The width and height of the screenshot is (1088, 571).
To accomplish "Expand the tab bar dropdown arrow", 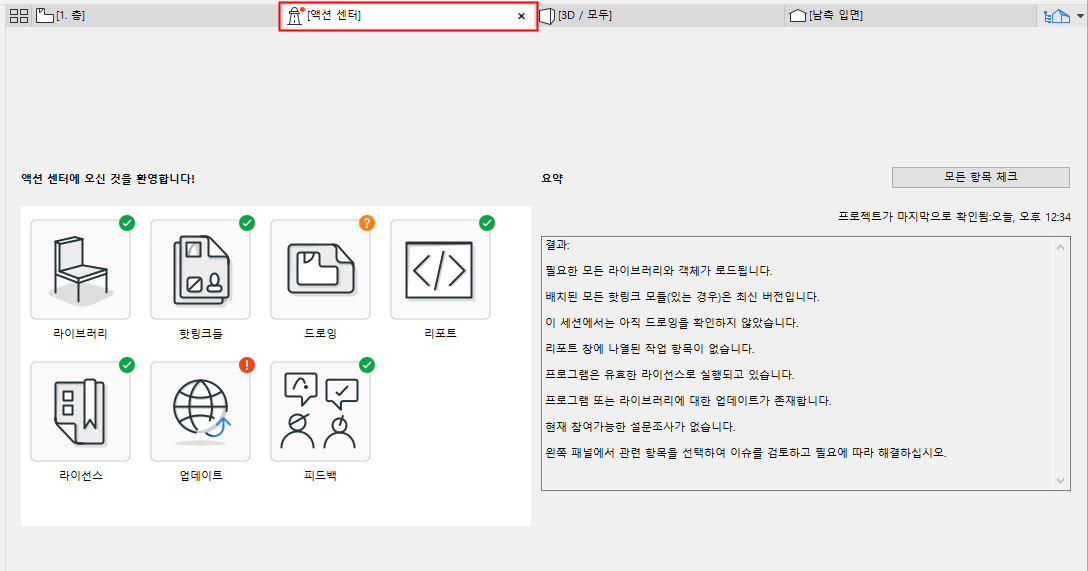I will [x=1080, y=16].
